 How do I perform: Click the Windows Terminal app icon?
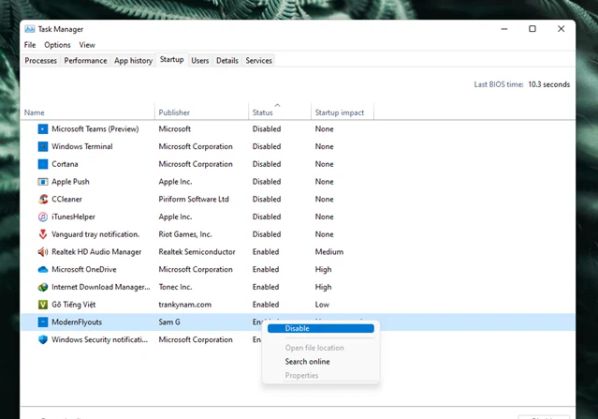click(x=43, y=146)
